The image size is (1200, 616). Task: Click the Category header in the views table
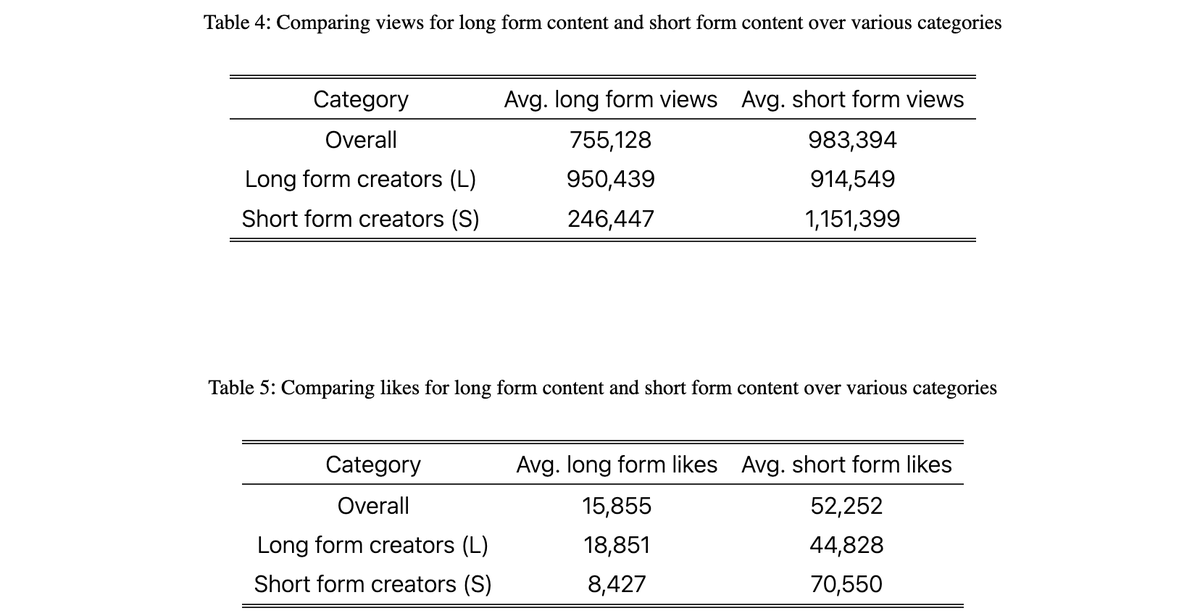(361, 100)
